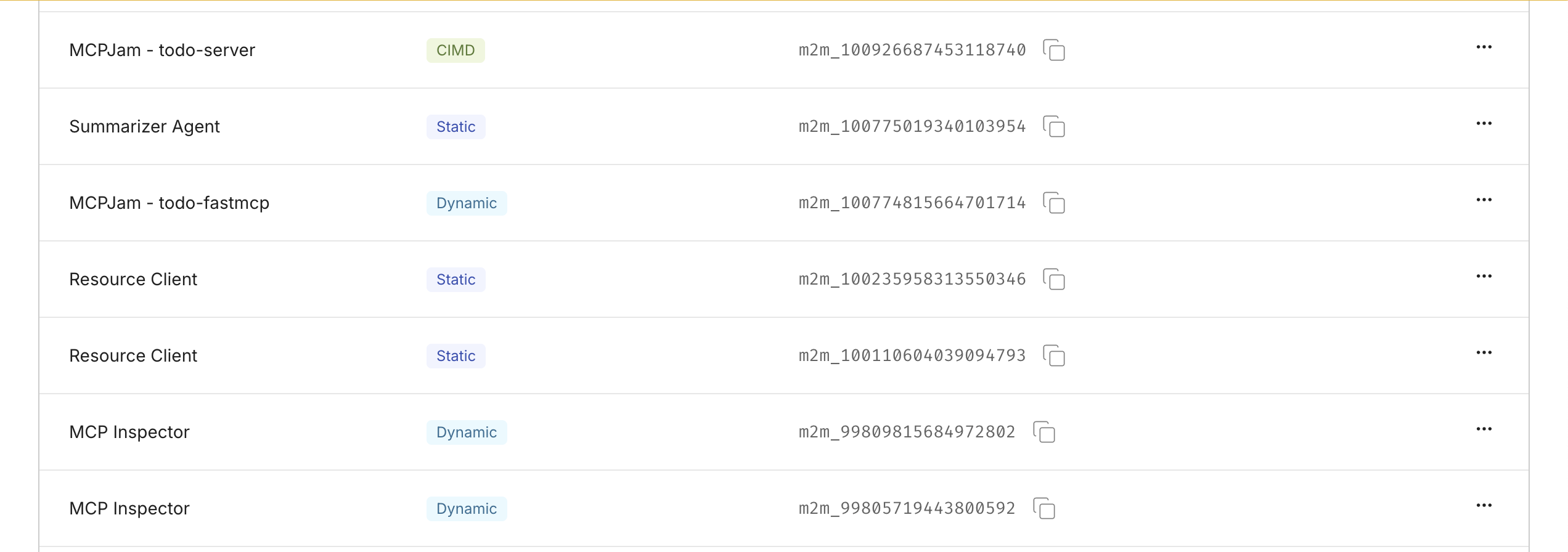Click the Dynamic badge beside MCPJam todo-fastmcp
1568x552 pixels.
pos(466,203)
